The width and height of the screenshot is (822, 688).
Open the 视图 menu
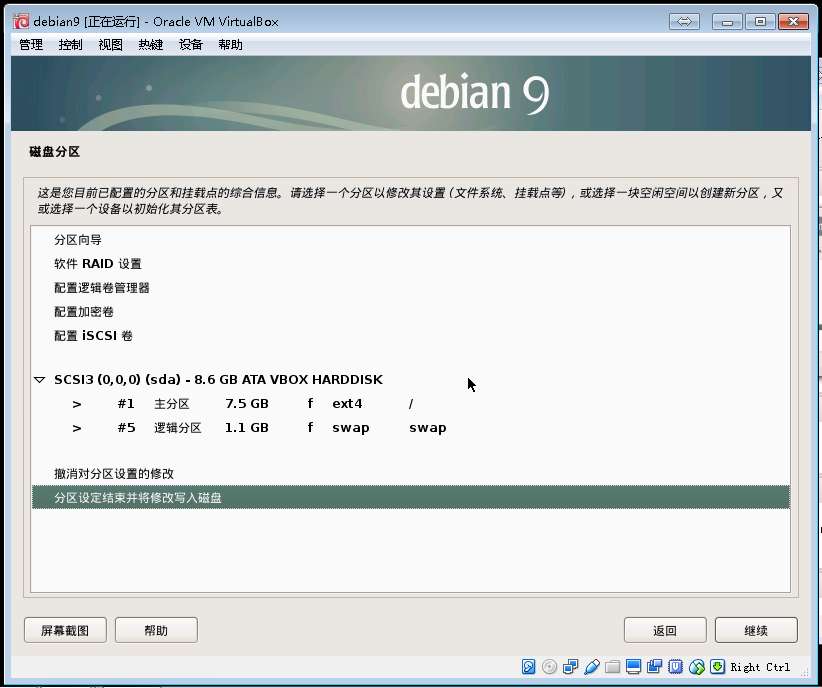111,45
